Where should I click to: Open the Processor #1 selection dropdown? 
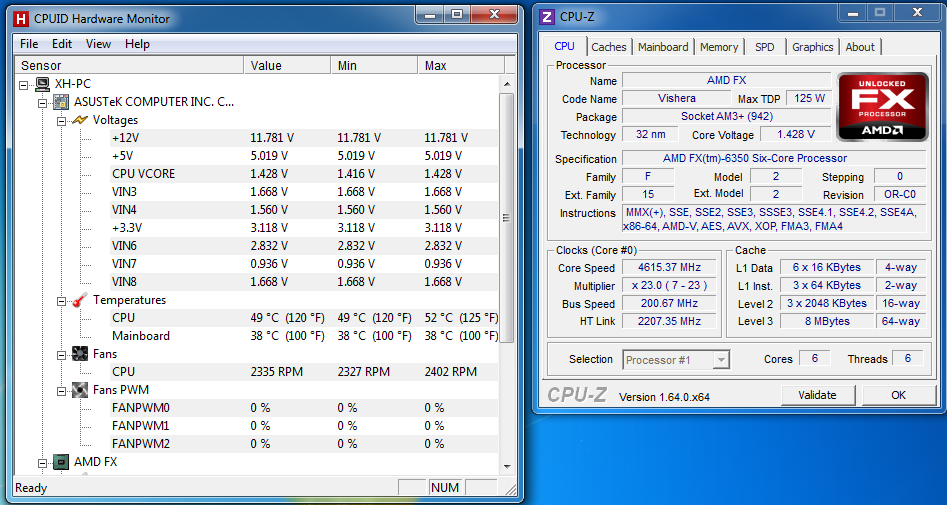click(x=720, y=360)
